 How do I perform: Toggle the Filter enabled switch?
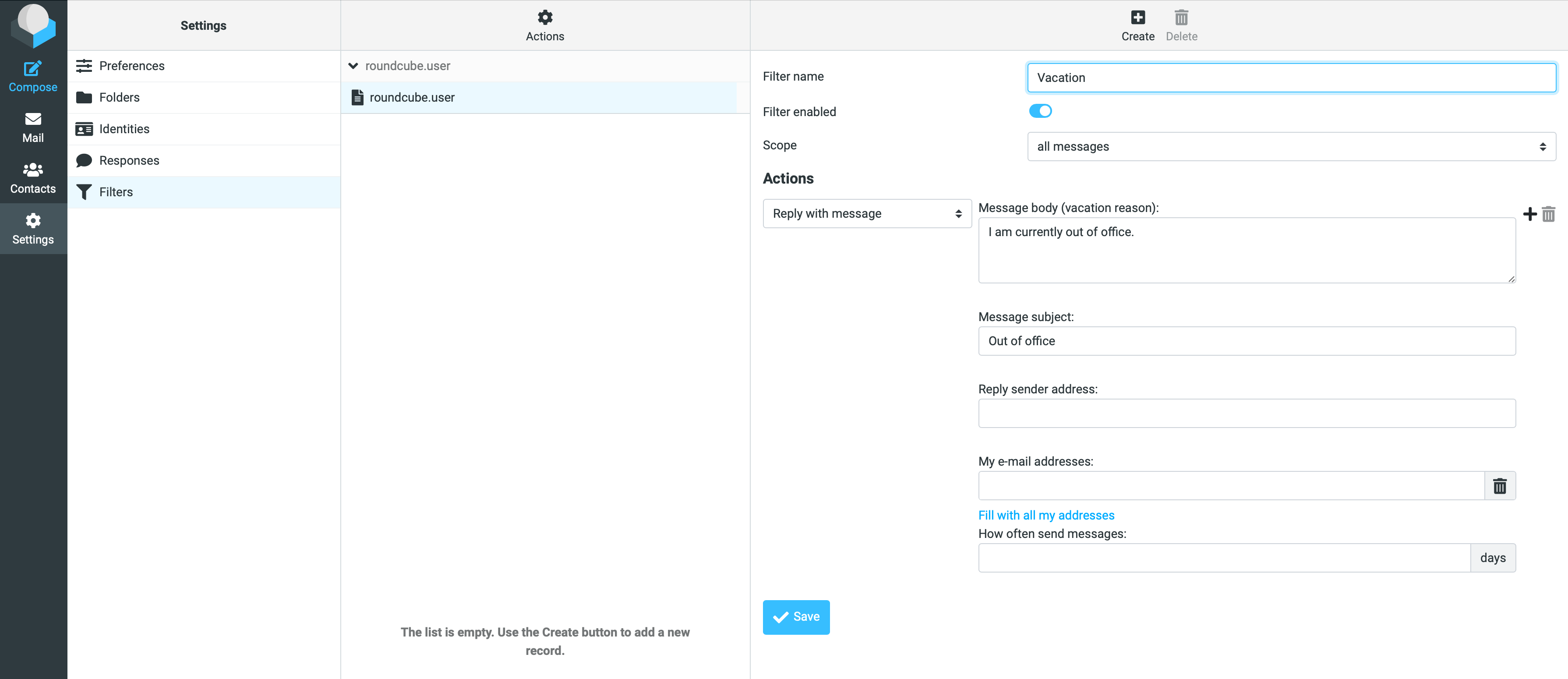1040,111
